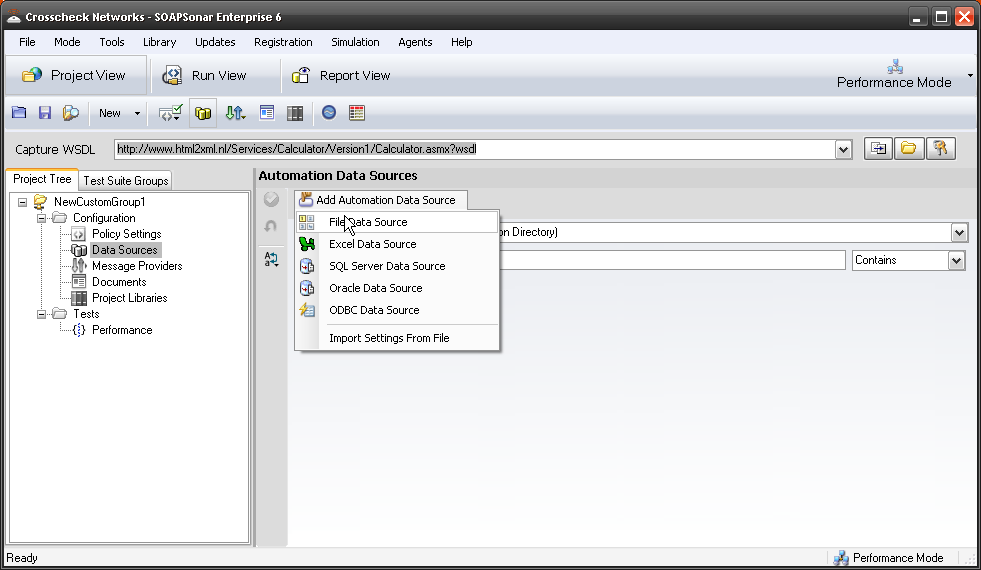
Task: Select Data Sources in project tree
Action: coord(125,250)
